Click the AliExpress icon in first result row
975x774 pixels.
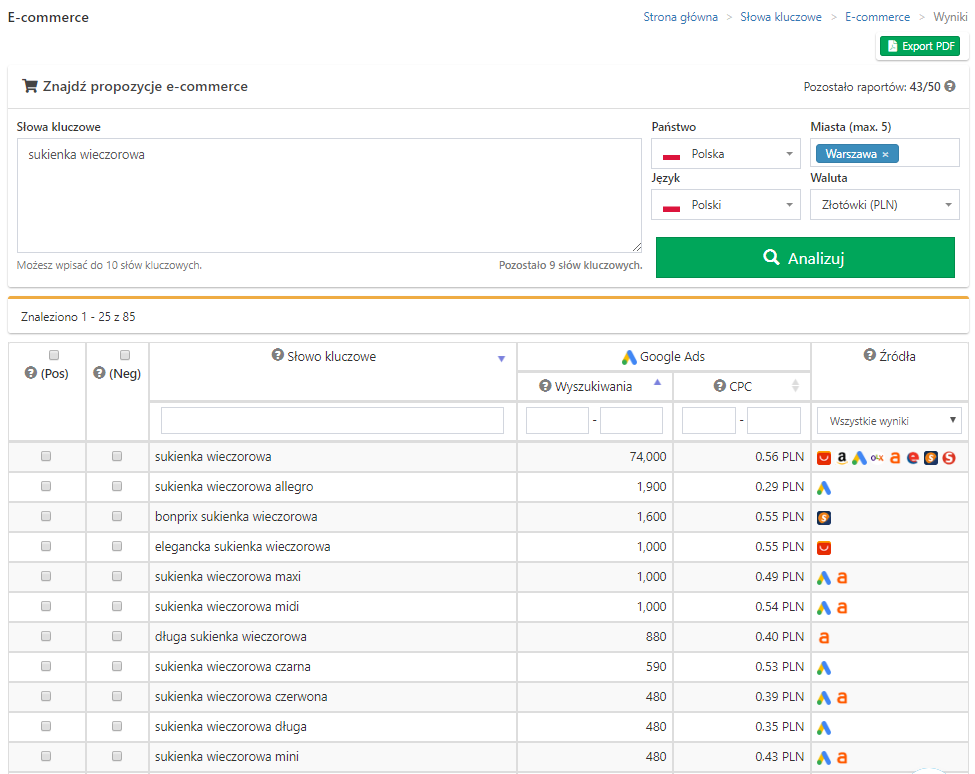pyautogui.click(x=824, y=457)
